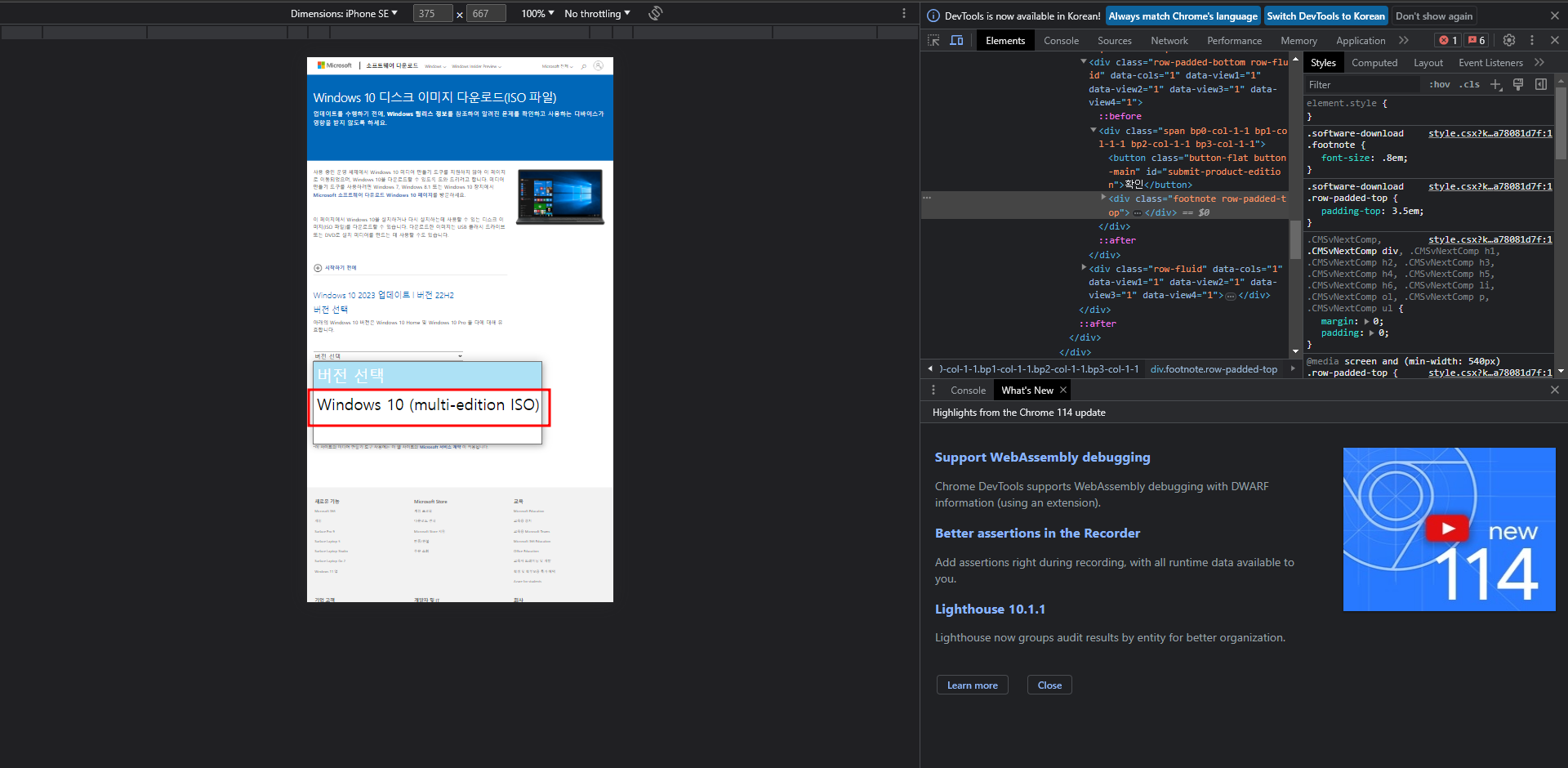
Task: Add a new style rule
Action: (x=1495, y=84)
